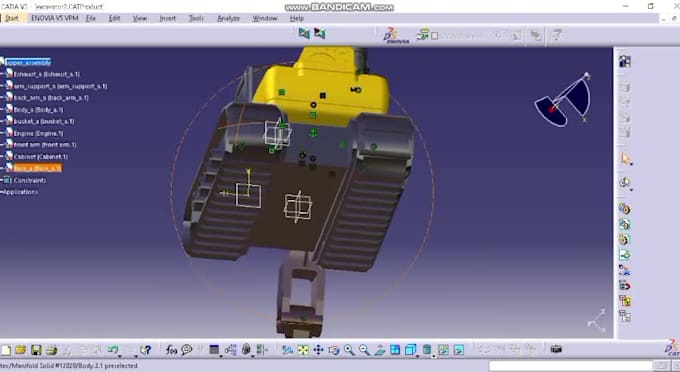Click the camera capture icon
This screenshot has width=680, height=372.
(x=556, y=349)
